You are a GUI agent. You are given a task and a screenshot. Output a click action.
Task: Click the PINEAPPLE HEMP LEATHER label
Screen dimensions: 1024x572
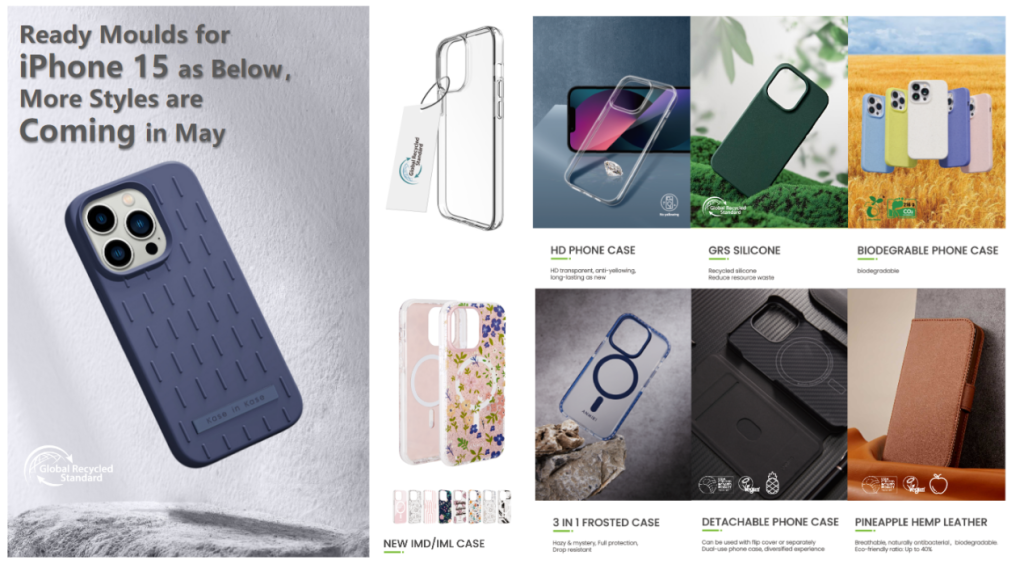tap(921, 522)
